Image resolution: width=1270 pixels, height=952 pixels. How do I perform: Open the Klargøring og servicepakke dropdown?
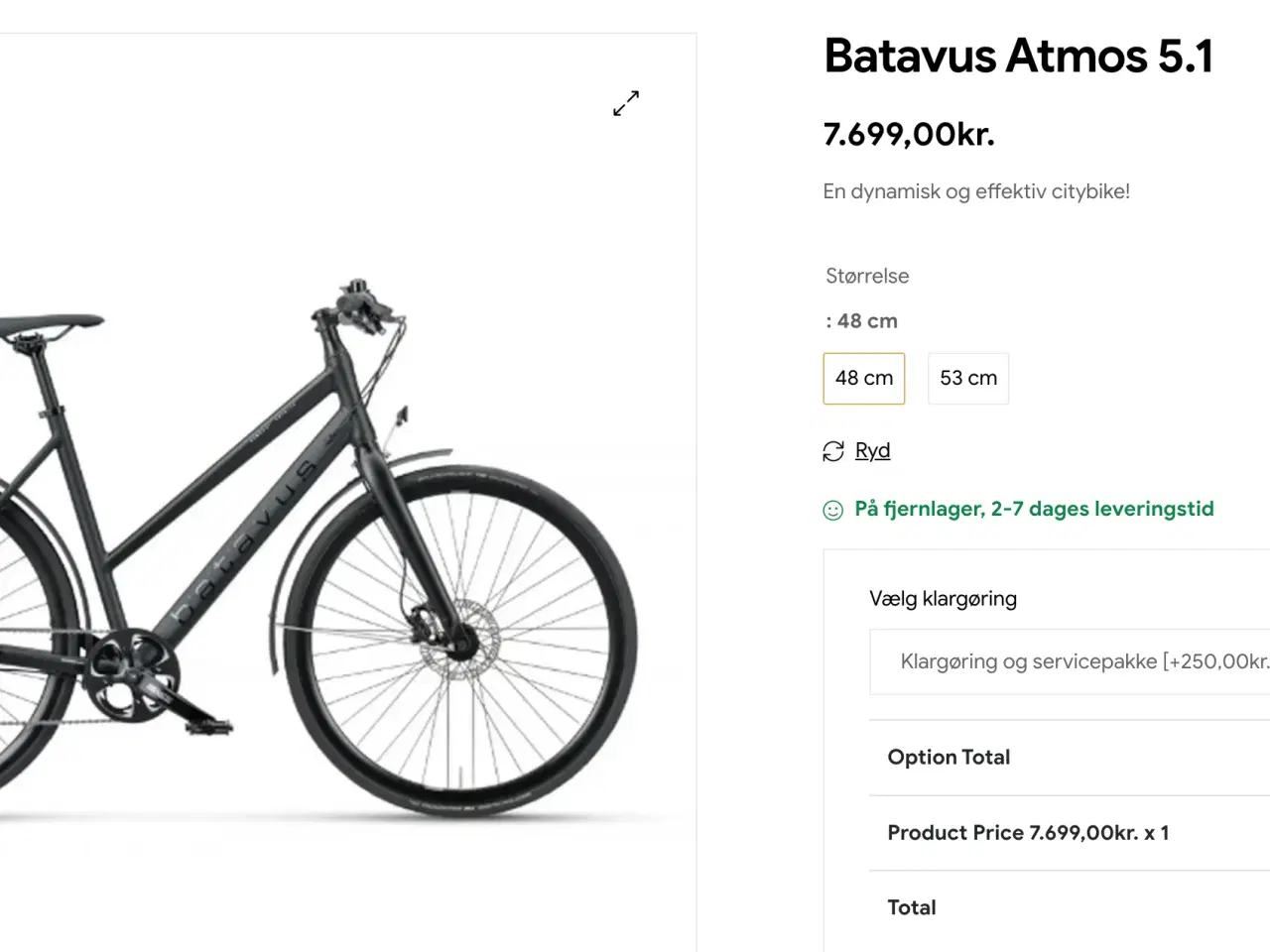(x=1072, y=661)
